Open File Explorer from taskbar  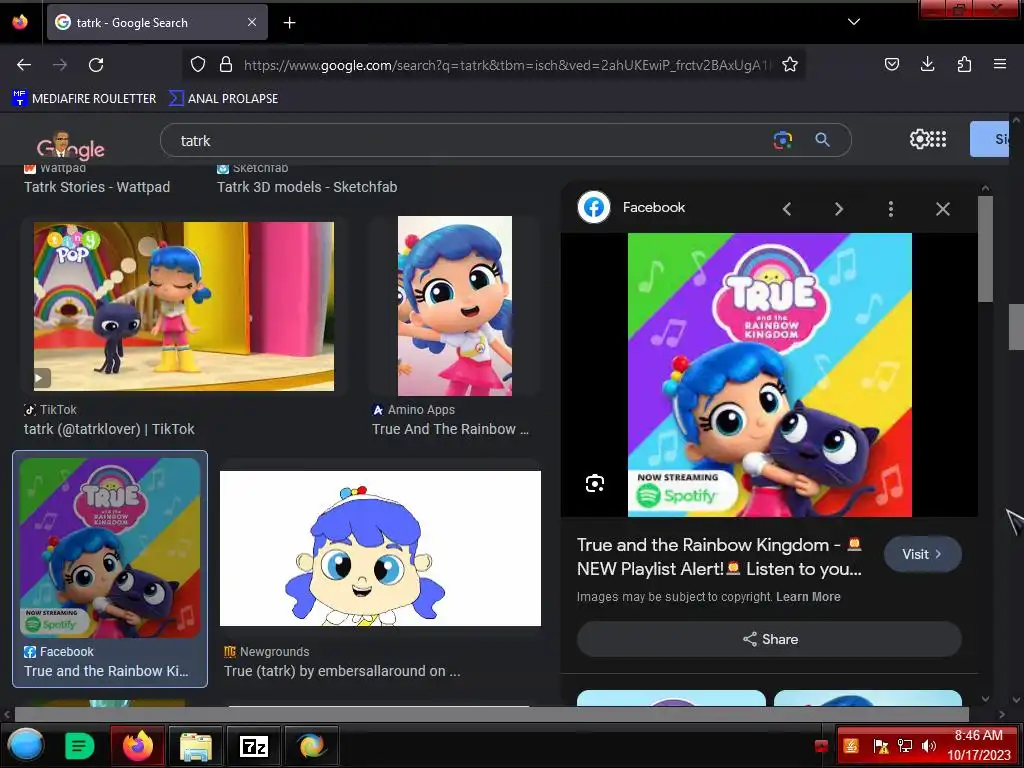point(195,745)
